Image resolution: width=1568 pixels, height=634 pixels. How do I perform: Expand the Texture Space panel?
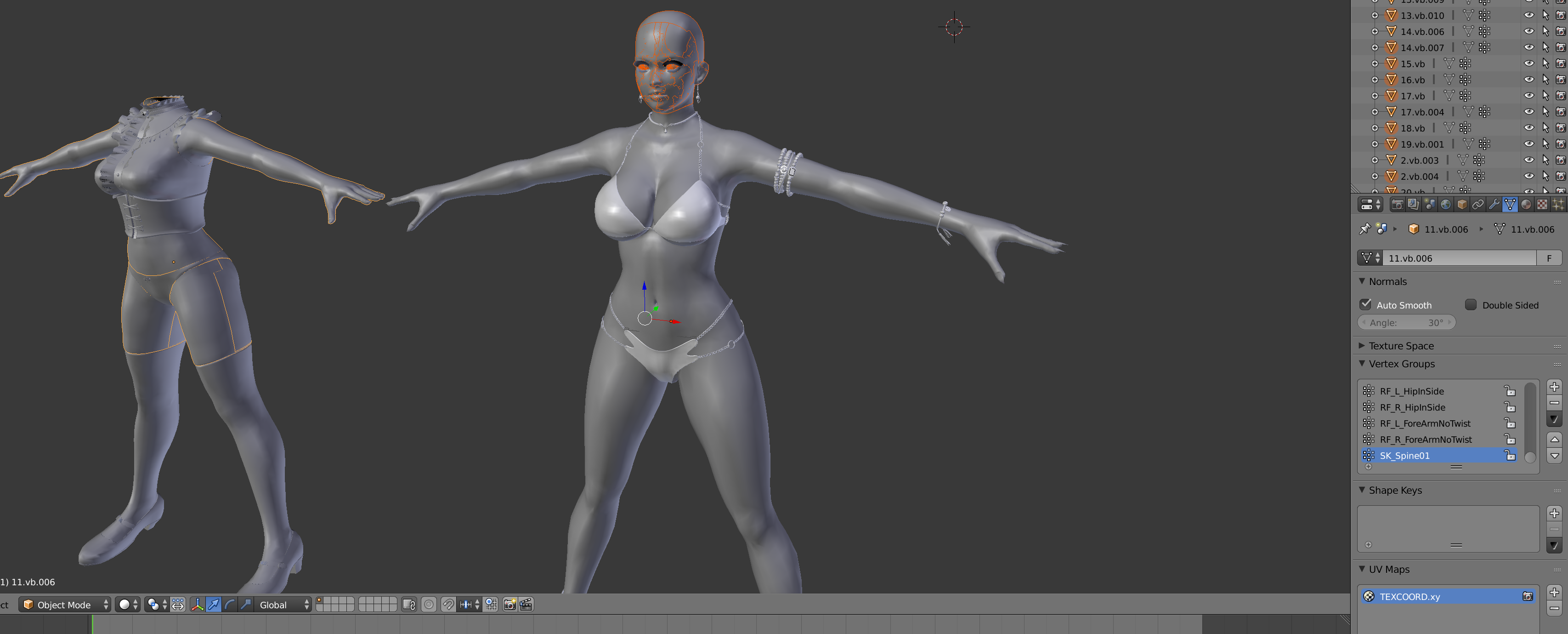[x=1401, y=346]
